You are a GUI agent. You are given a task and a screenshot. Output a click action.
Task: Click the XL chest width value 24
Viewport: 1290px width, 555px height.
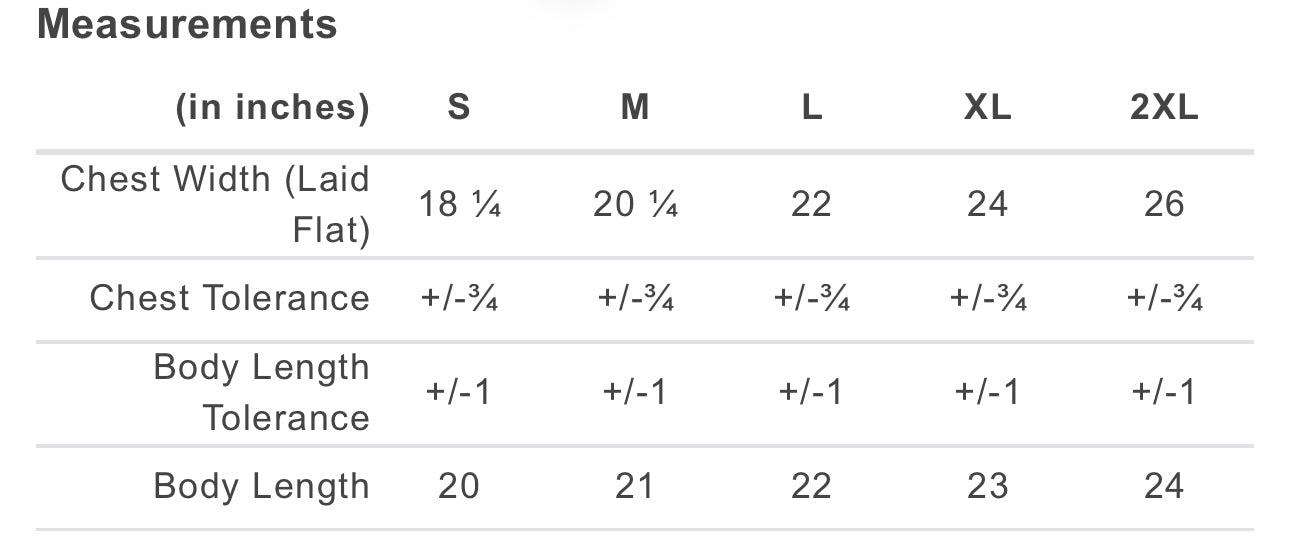tap(988, 205)
